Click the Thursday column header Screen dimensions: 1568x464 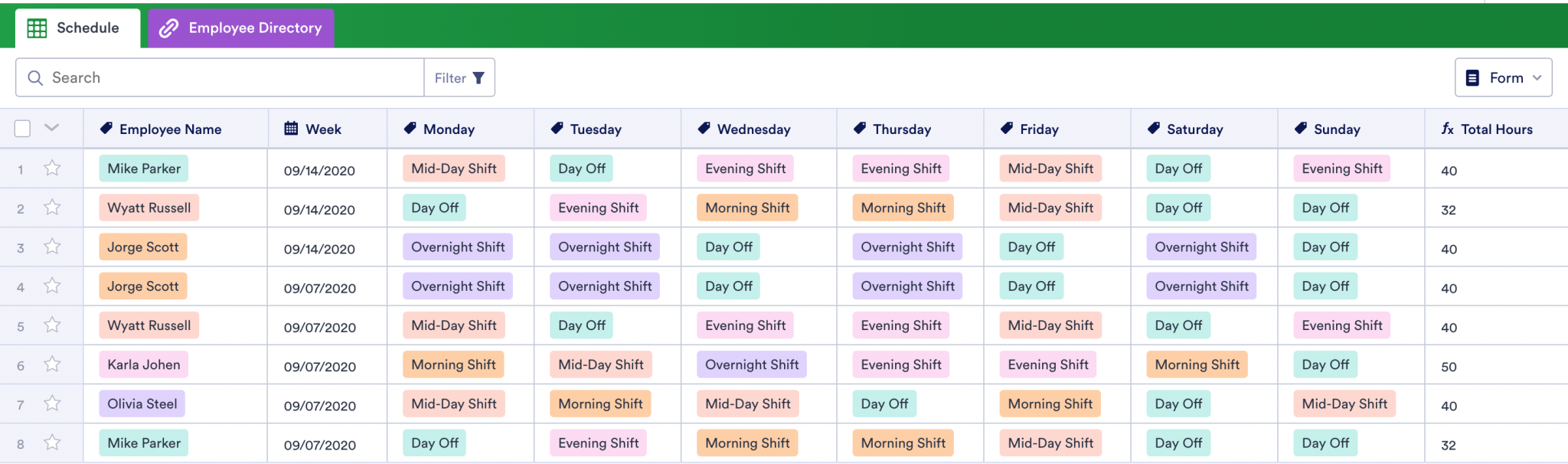coord(902,129)
